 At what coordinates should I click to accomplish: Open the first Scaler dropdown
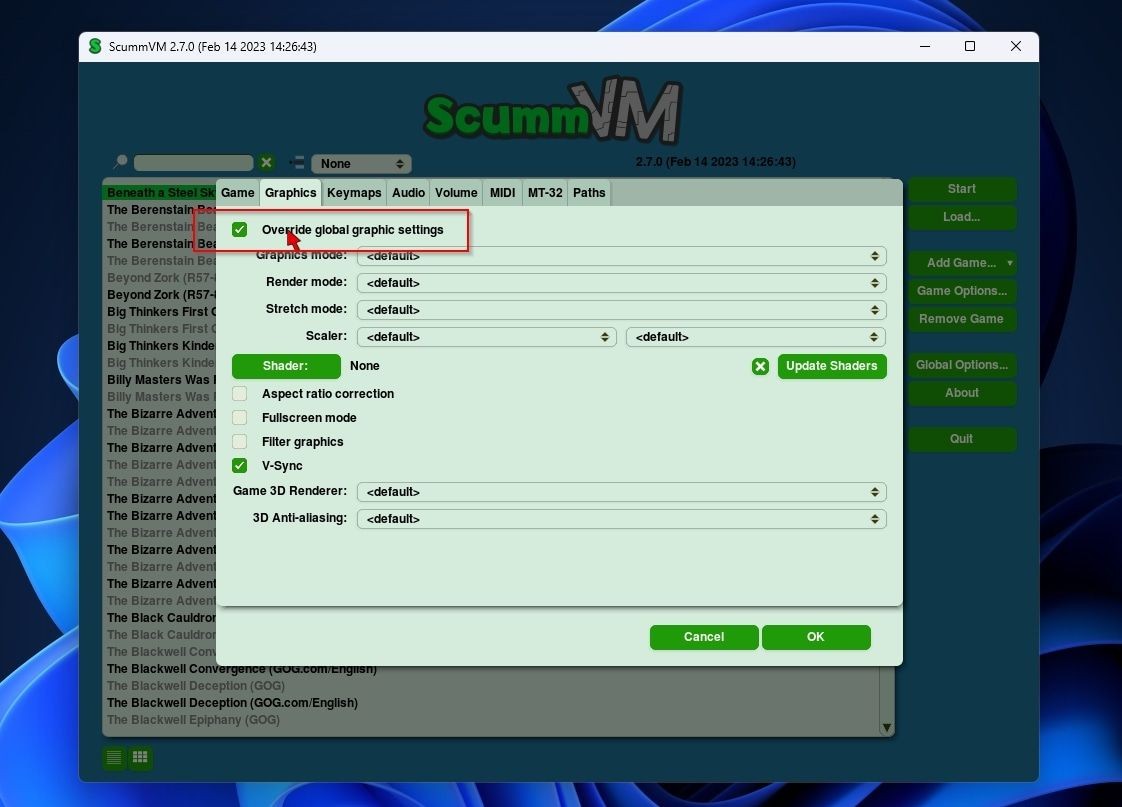click(487, 337)
